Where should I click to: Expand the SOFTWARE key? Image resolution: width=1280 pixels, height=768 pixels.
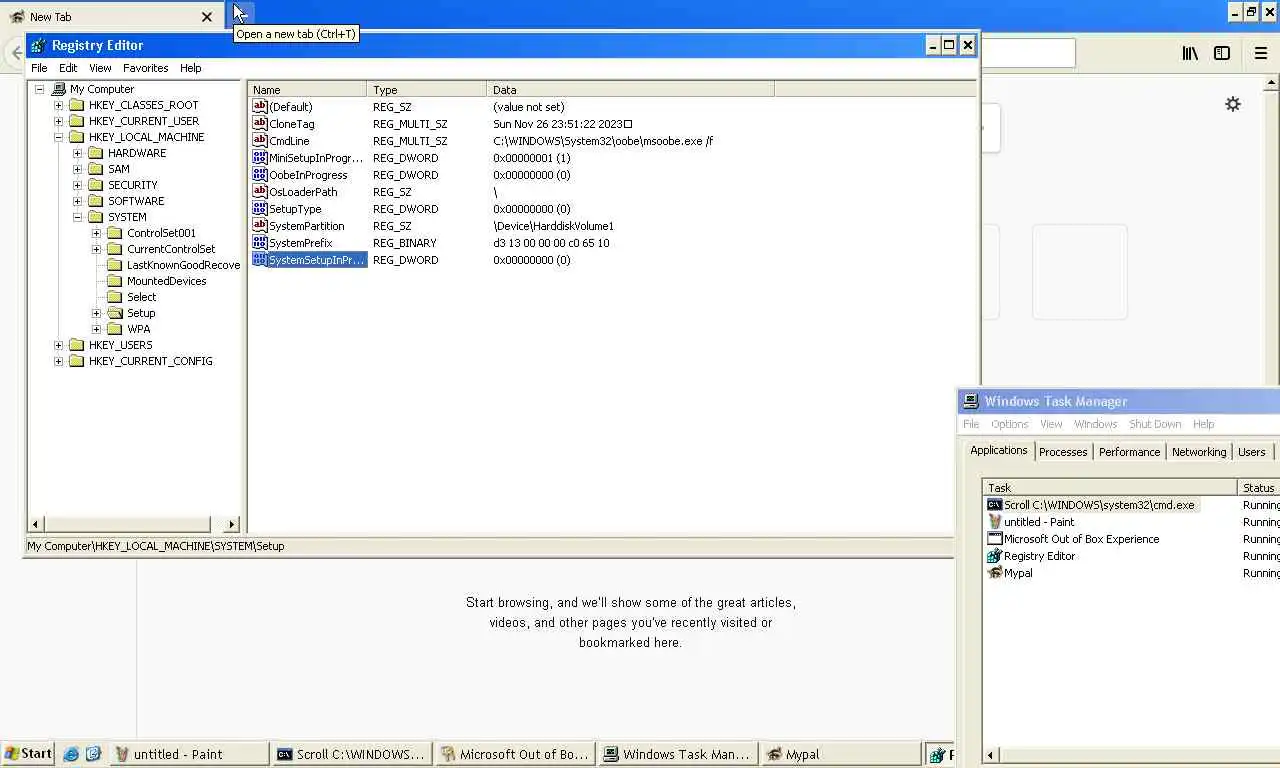point(77,201)
